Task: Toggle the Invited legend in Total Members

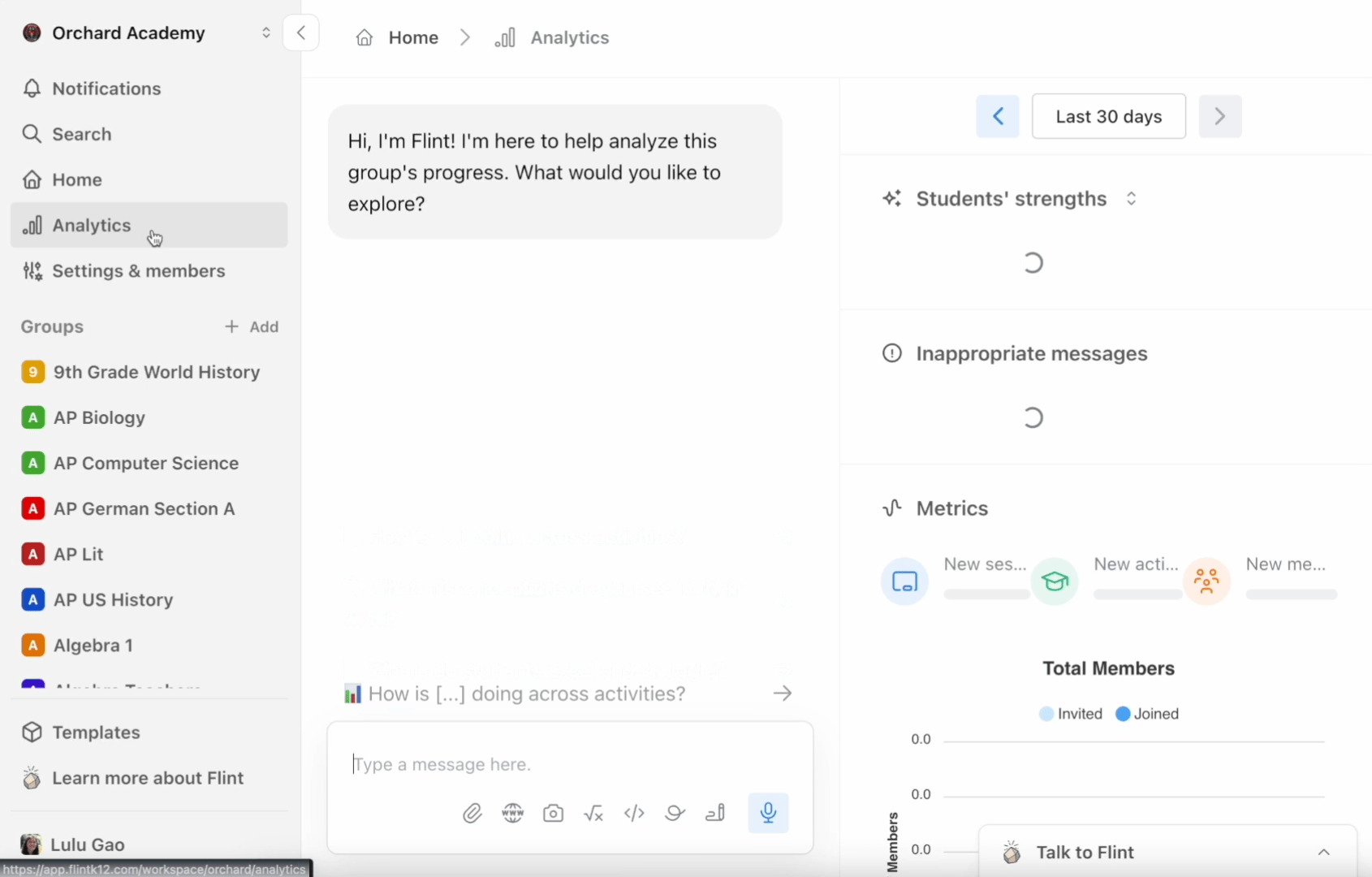Action: (1071, 714)
